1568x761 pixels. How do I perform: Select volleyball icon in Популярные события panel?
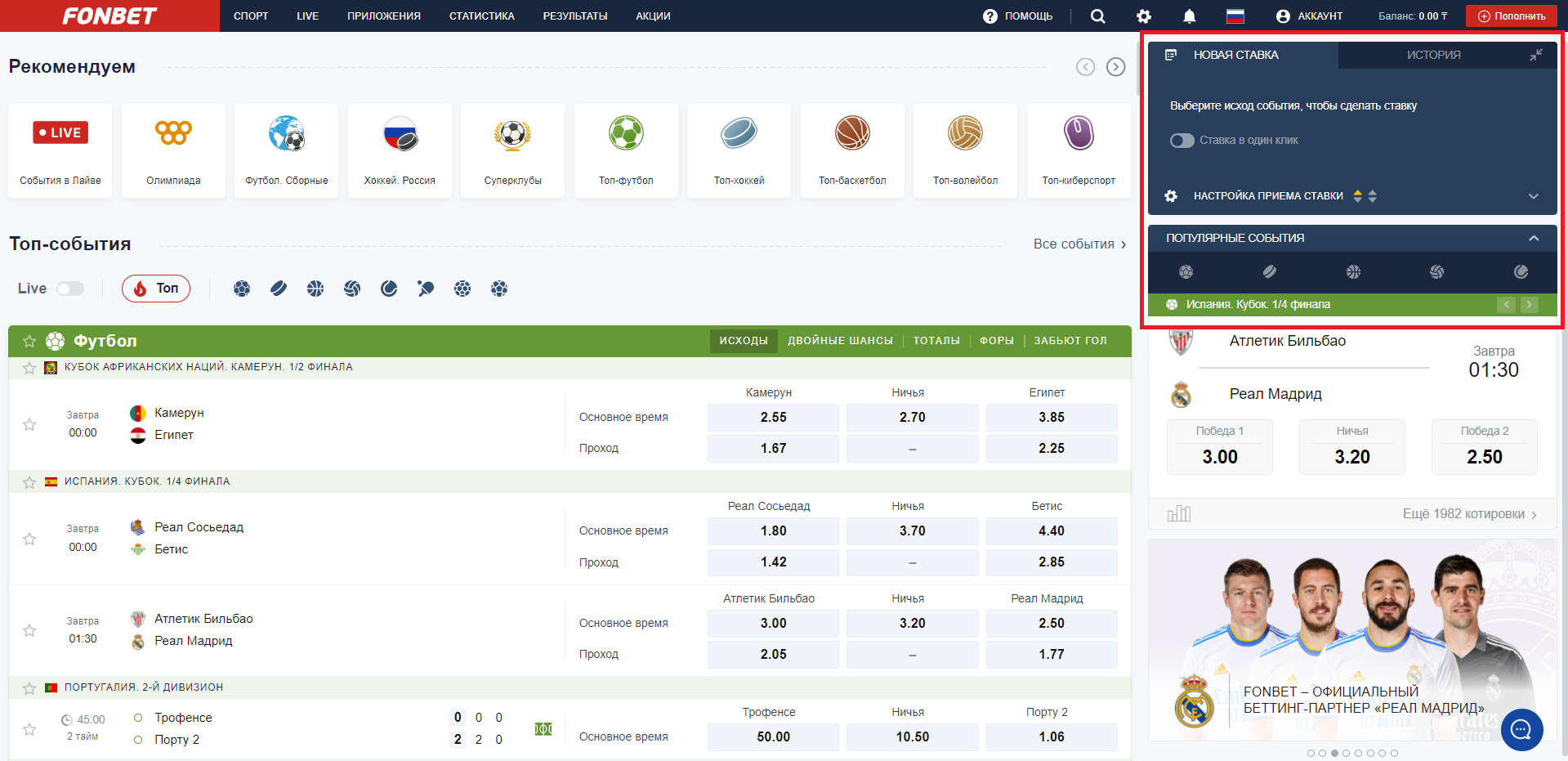(1437, 272)
